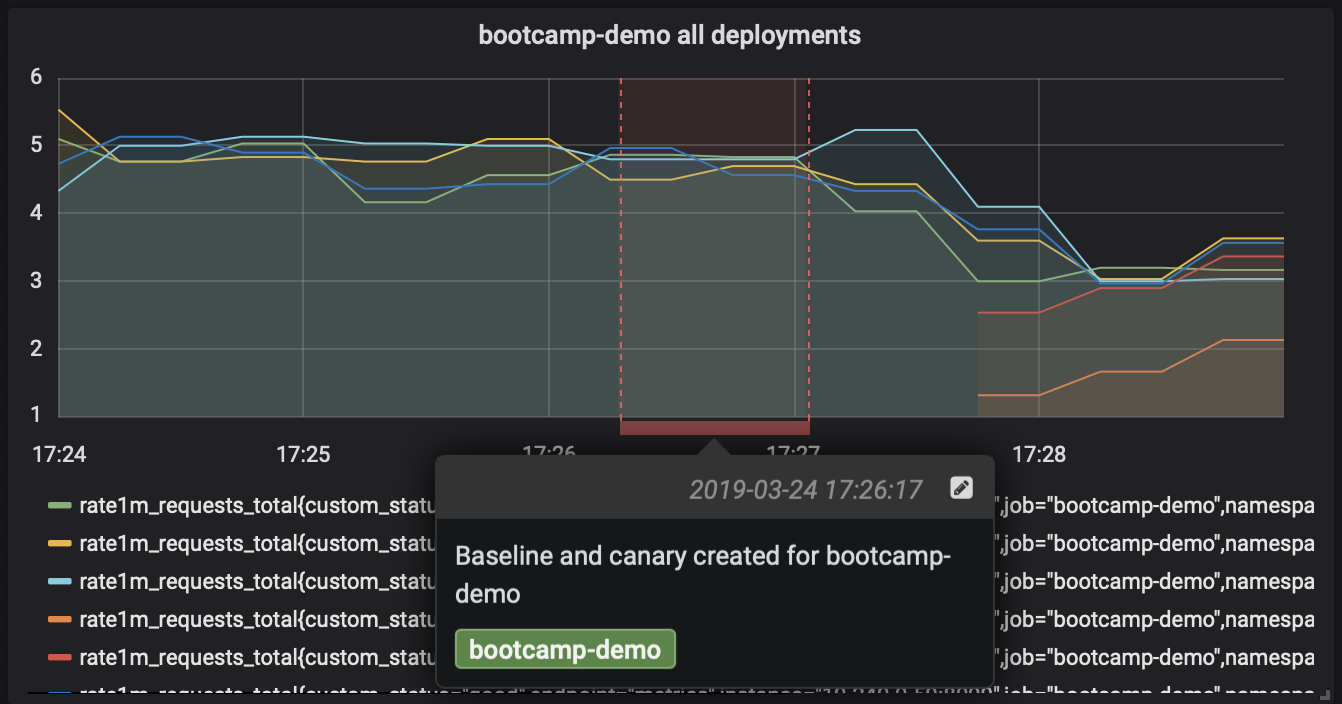Open the bootcamp-demo all deployments panel title menu

(669, 35)
